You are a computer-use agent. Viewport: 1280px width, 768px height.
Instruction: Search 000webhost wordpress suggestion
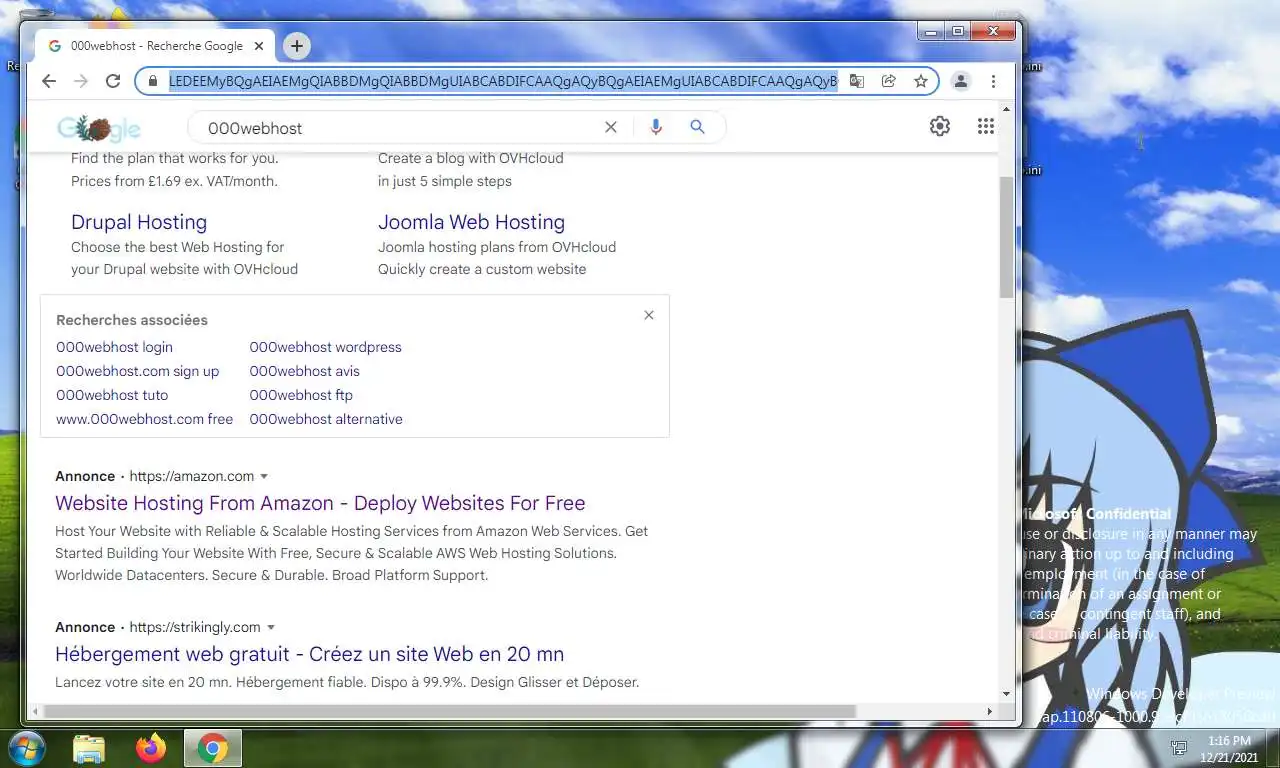325,347
